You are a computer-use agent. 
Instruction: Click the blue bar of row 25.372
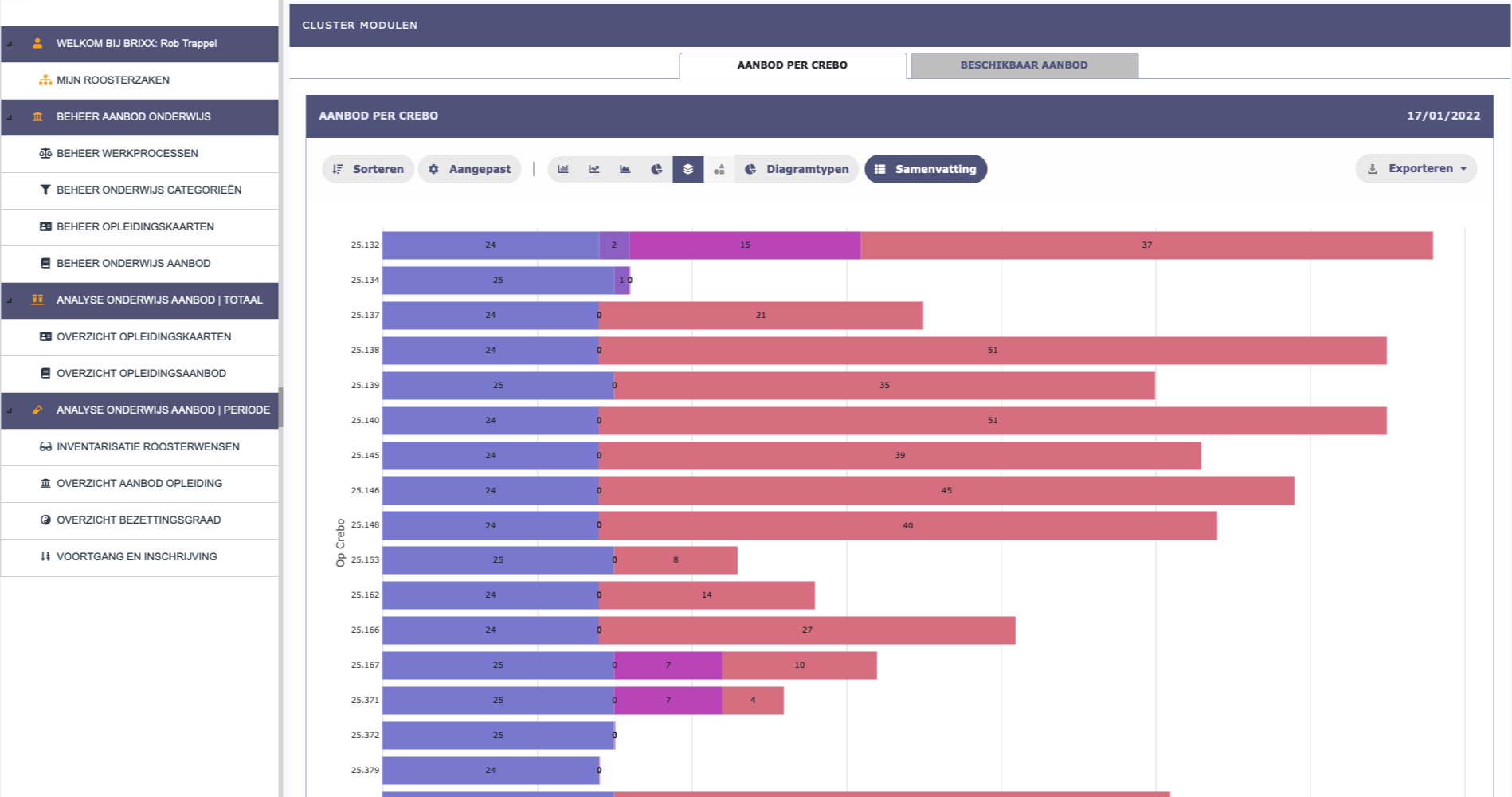pos(498,736)
